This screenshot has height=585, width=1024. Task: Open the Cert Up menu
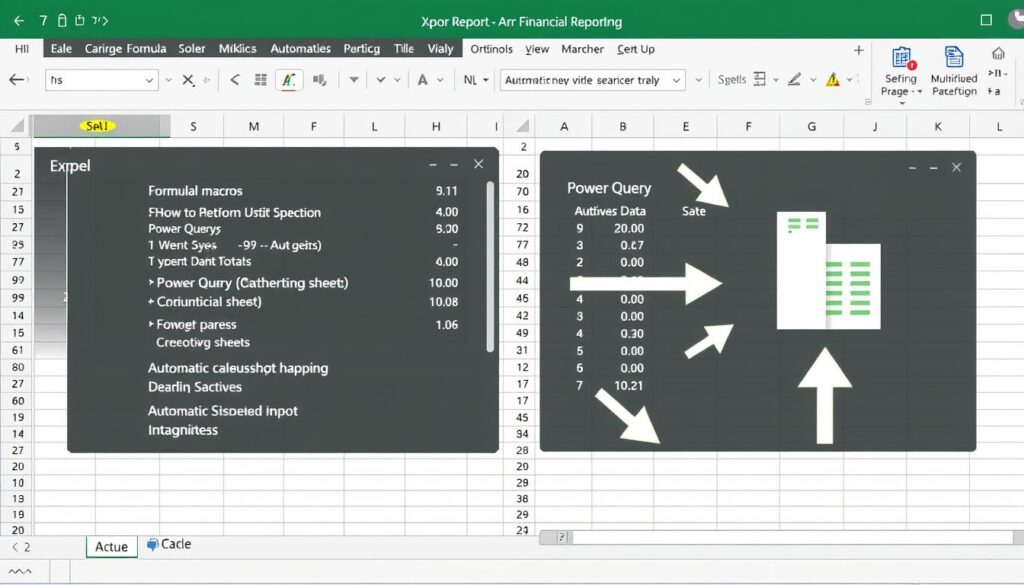[x=636, y=47]
